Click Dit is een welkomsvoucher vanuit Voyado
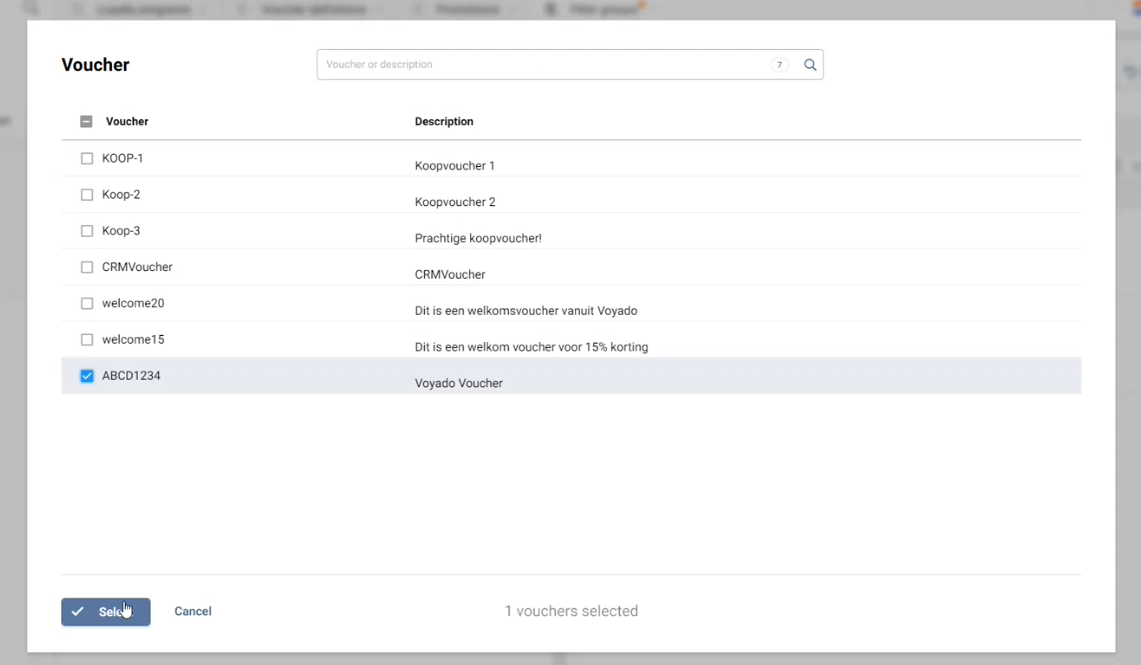This screenshot has width=1141, height=665. (526, 311)
